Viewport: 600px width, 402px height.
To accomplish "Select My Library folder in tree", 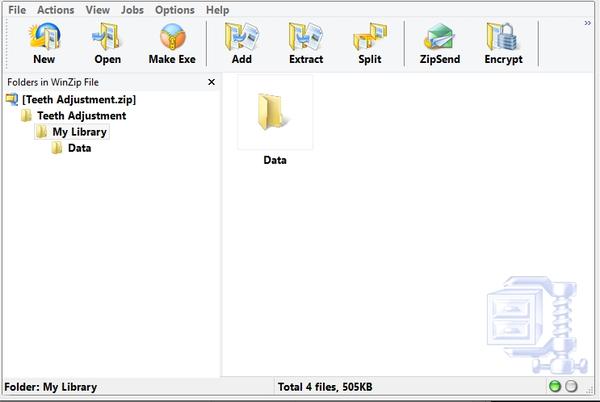I will click(79, 132).
